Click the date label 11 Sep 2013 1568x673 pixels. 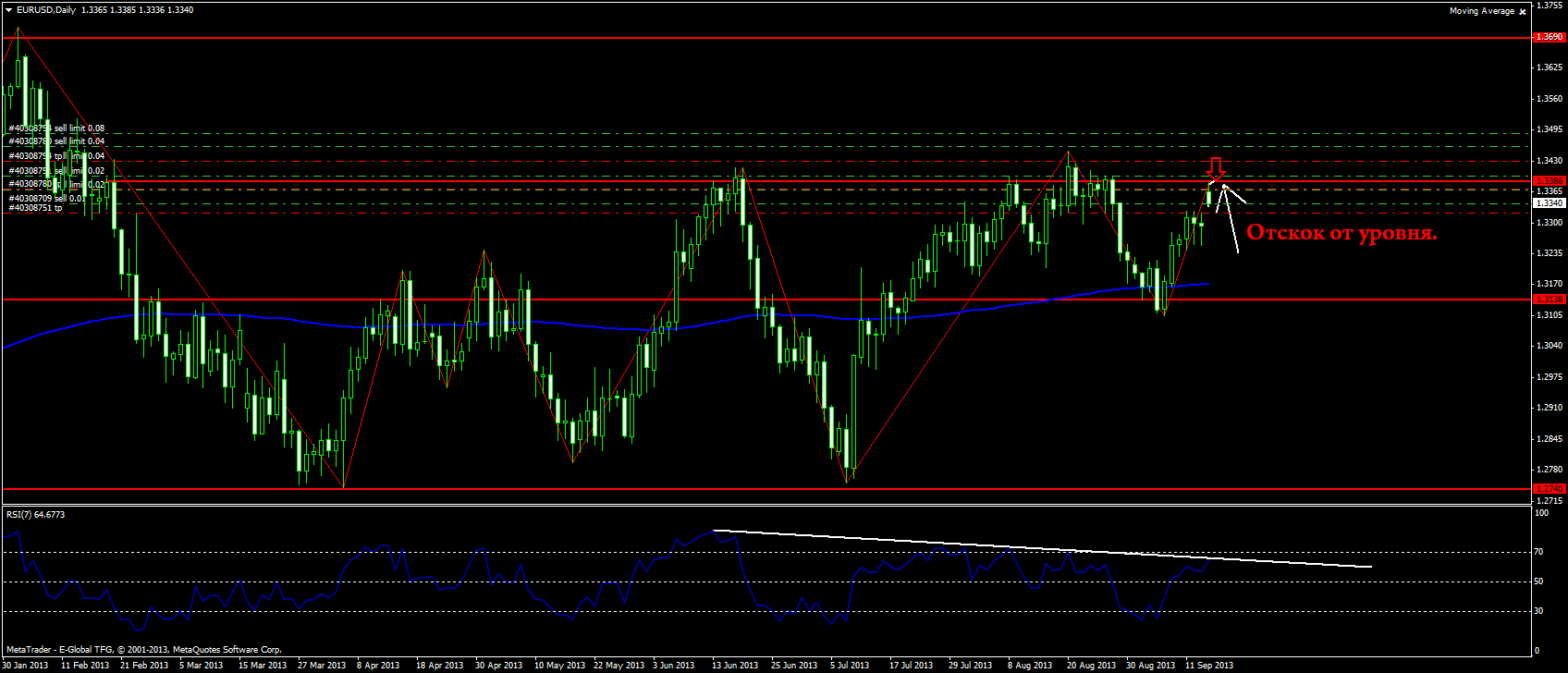(x=1209, y=665)
